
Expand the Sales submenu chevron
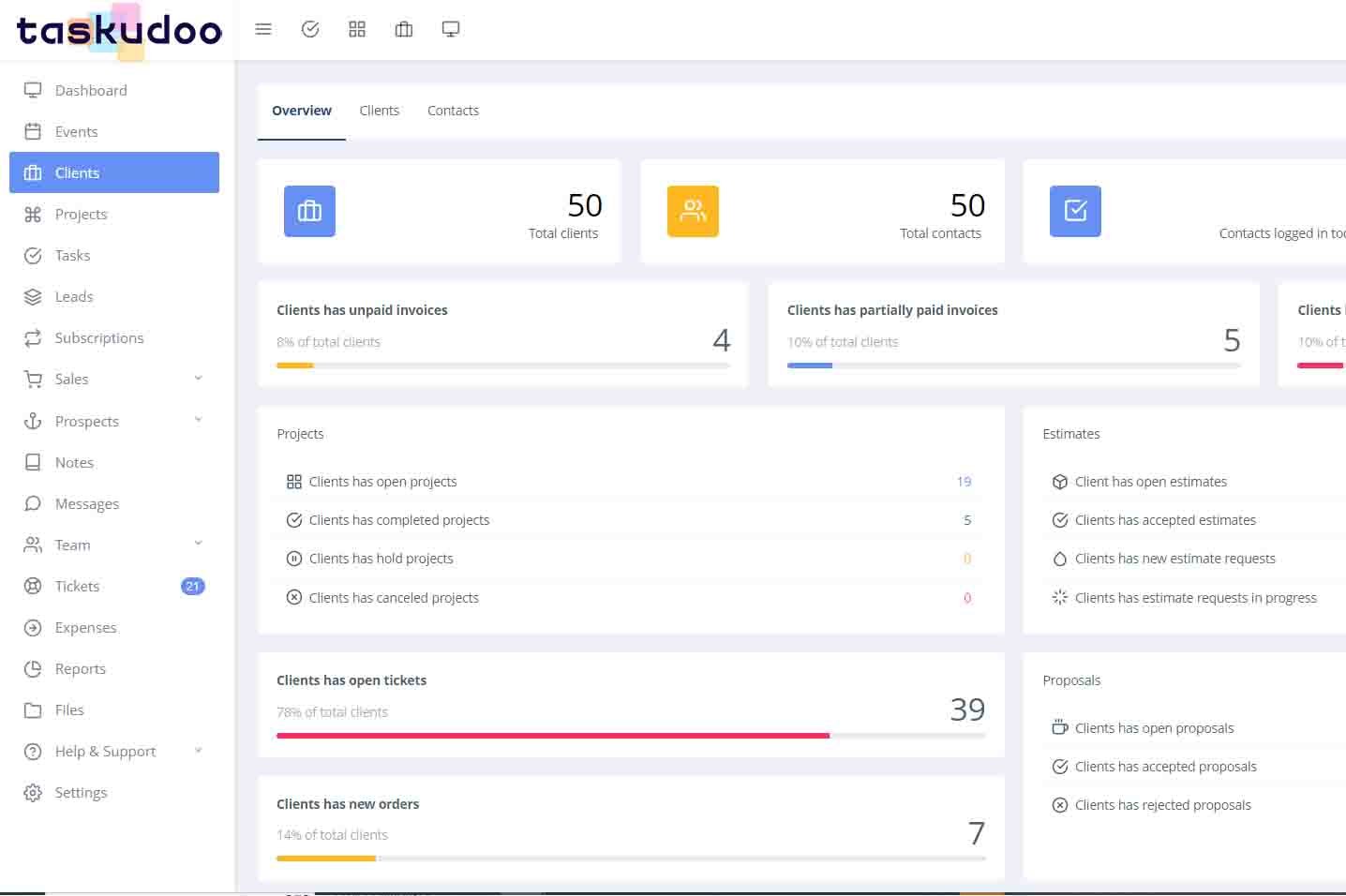[198, 378]
